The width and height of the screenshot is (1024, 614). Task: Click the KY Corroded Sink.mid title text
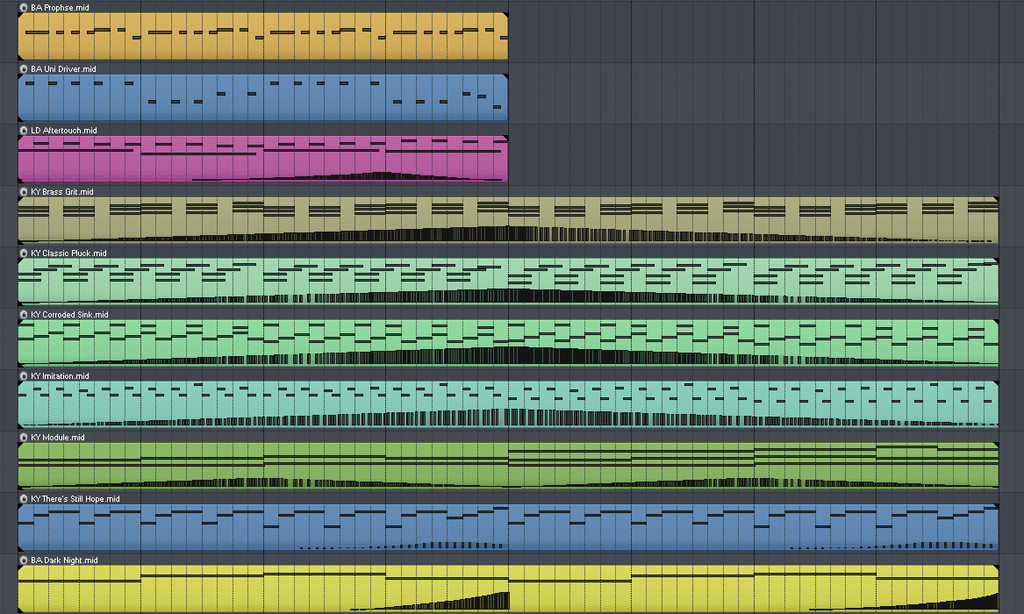[69, 315]
